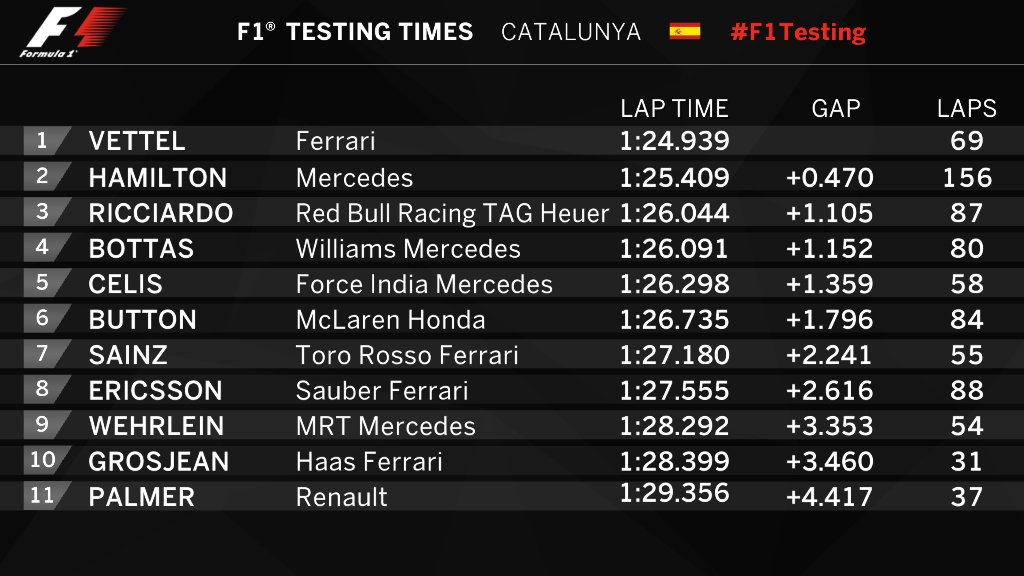This screenshot has width=1024, height=576.
Task: Click the position 1 badge
Action: click(x=43, y=141)
